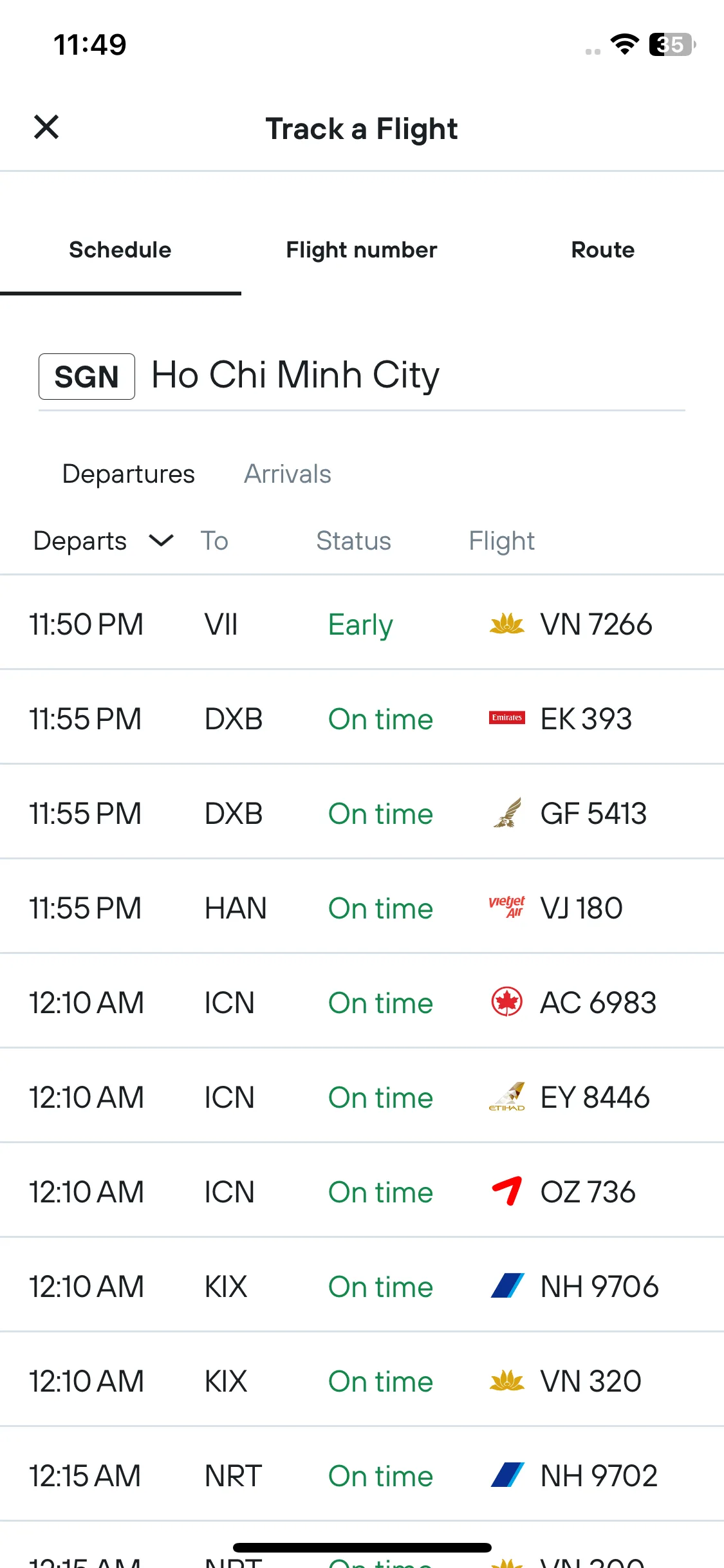
Task: Tap the Gulf Air logo beside GF 5413
Action: [506, 812]
